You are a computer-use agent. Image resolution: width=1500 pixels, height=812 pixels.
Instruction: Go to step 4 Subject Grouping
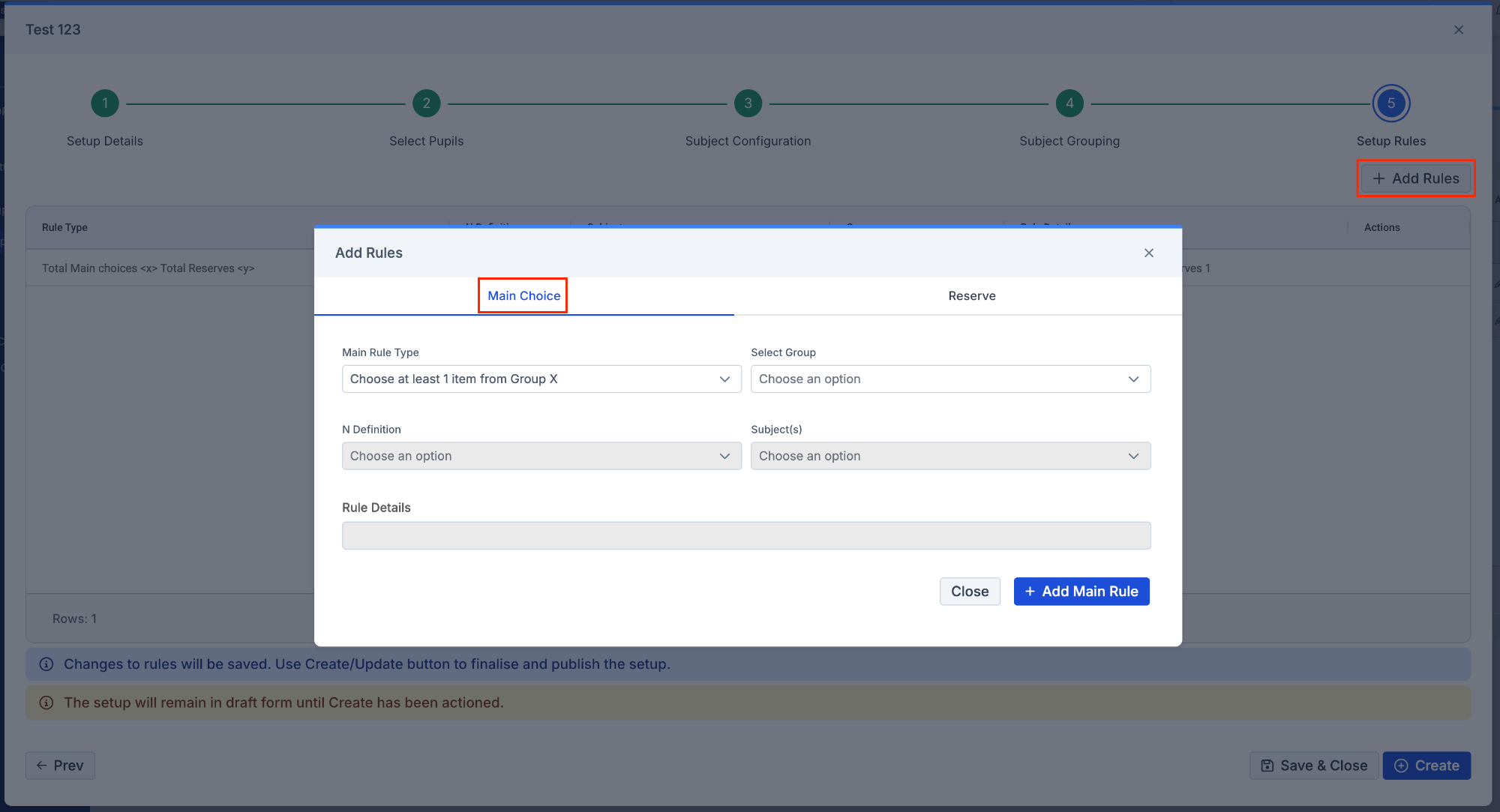pyautogui.click(x=1069, y=103)
